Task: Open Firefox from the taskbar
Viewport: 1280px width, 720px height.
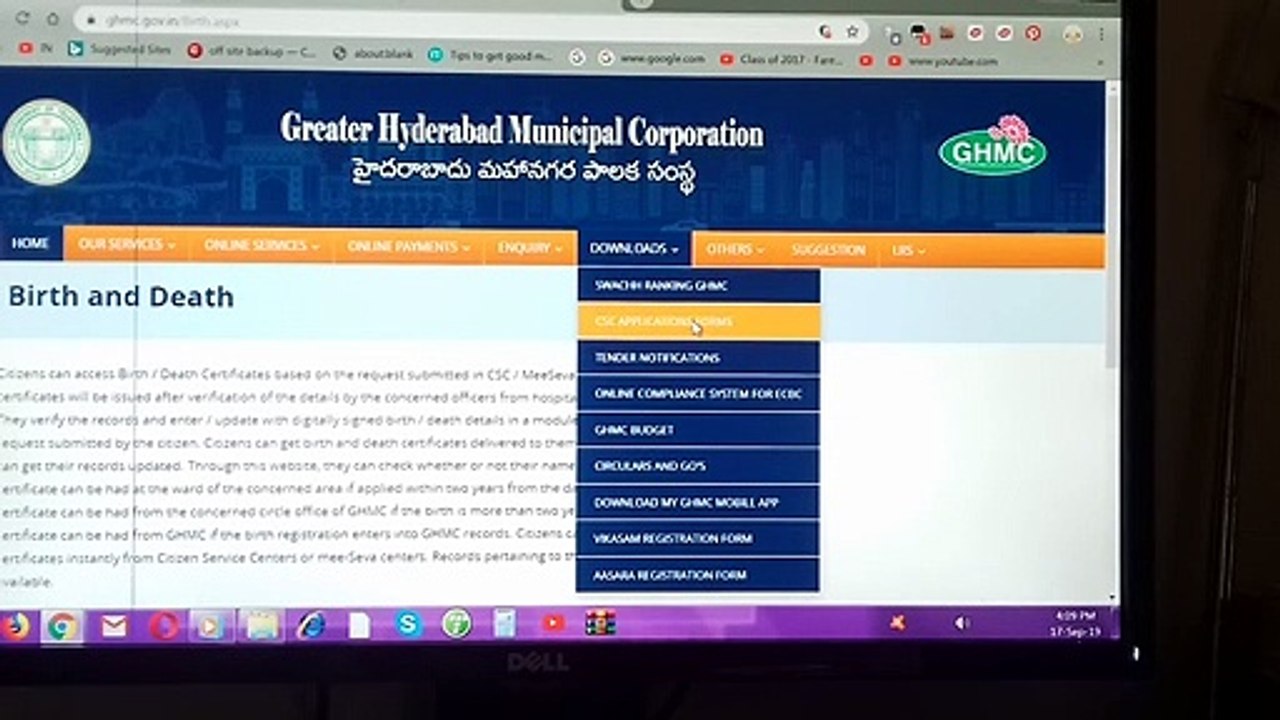Action: pyautogui.click(x=14, y=626)
